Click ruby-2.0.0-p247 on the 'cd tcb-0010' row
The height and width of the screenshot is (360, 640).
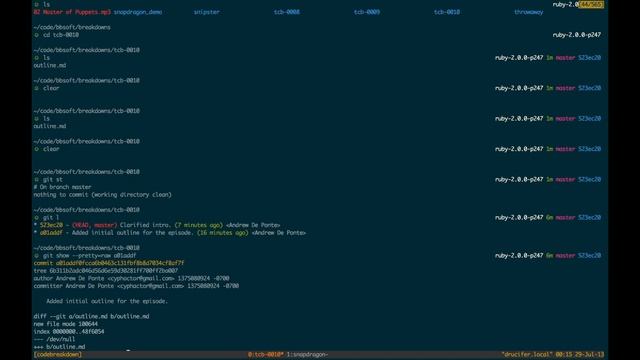(x=577, y=35)
